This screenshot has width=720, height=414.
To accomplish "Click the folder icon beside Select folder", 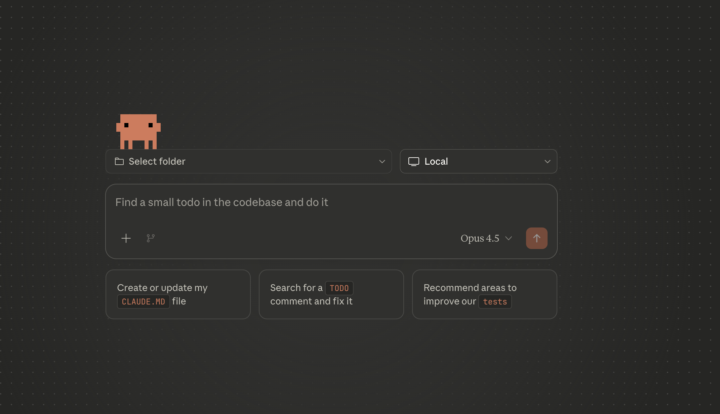I will 119,162.
